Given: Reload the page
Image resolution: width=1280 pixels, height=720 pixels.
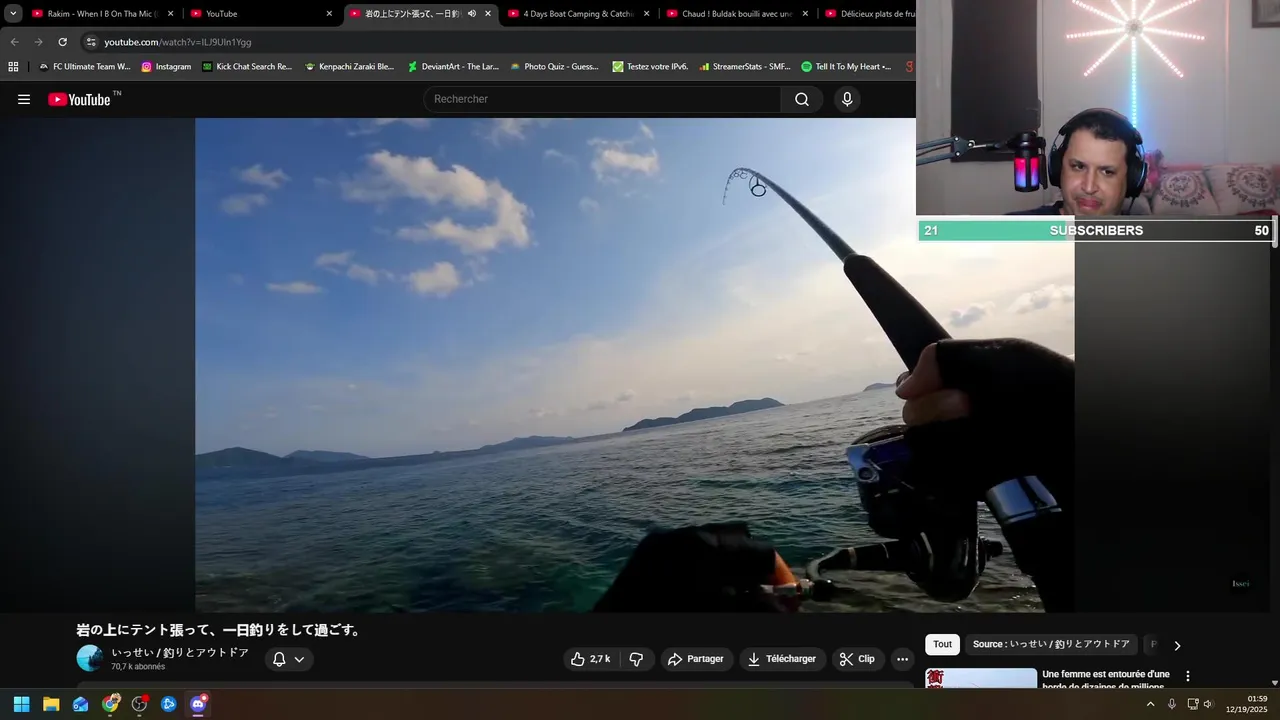Looking at the screenshot, I should (x=62, y=42).
